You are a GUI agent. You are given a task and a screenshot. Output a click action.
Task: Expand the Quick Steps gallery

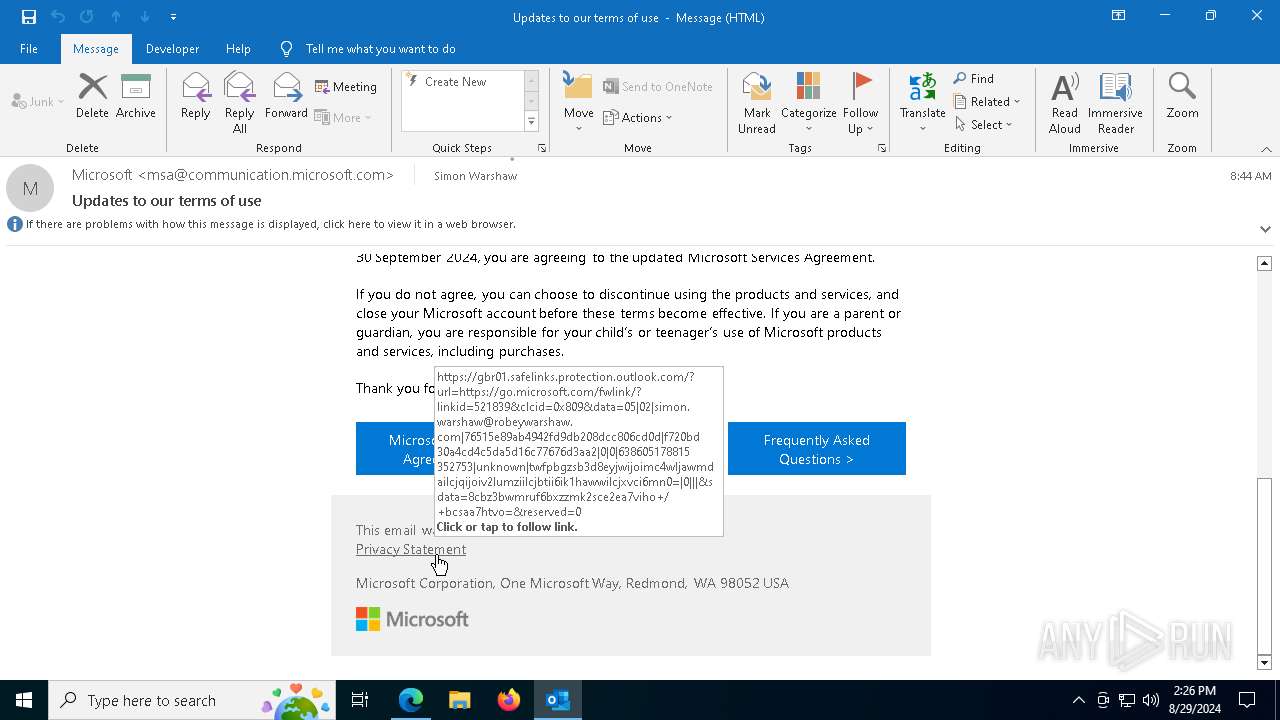tap(531, 122)
